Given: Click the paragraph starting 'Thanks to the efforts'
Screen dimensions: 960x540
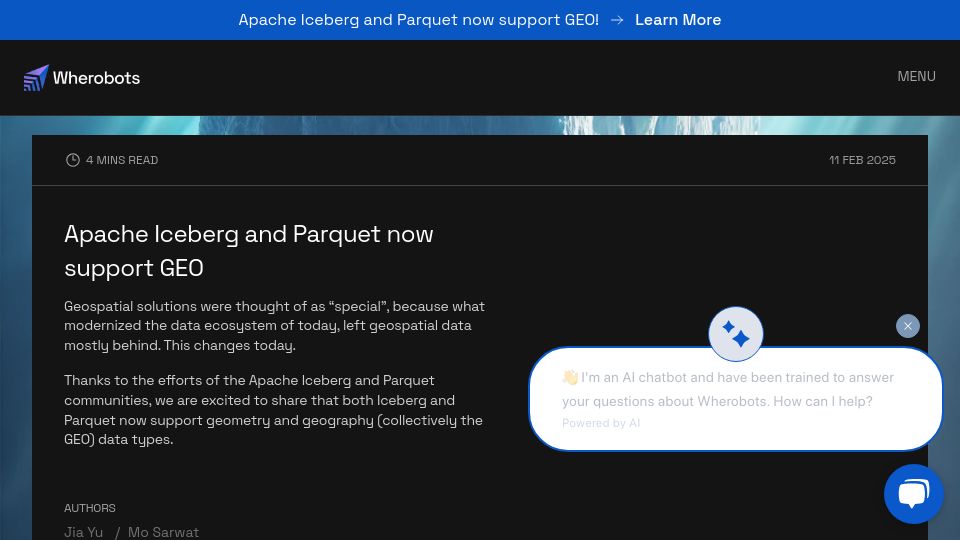Looking at the screenshot, I should click(x=274, y=410).
